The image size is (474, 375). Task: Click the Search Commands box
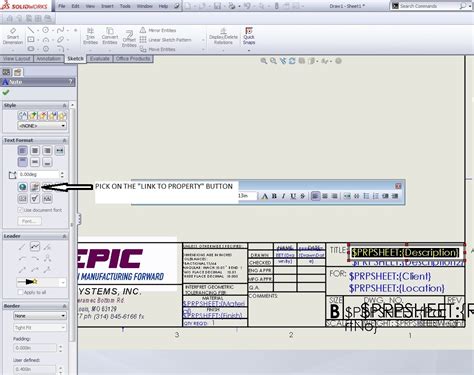[429, 6]
